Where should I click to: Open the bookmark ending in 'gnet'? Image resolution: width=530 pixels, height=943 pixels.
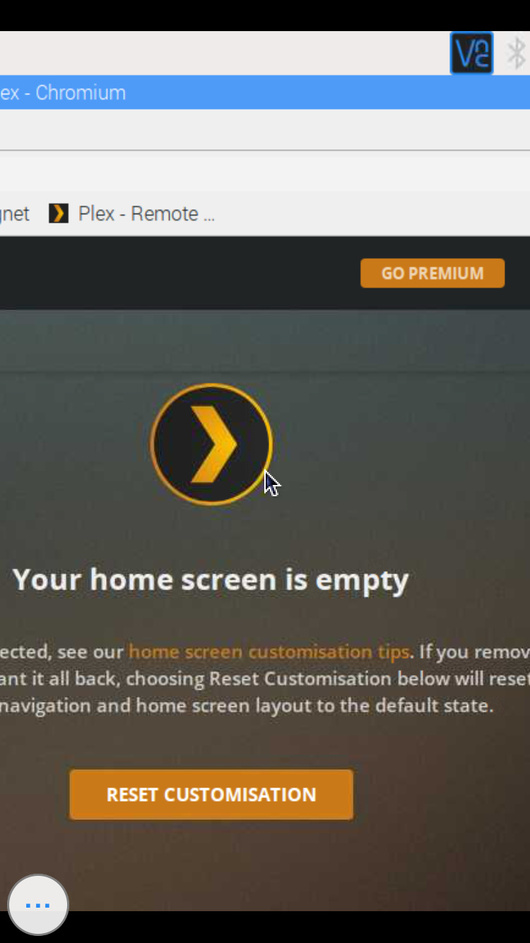pos(14,213)
